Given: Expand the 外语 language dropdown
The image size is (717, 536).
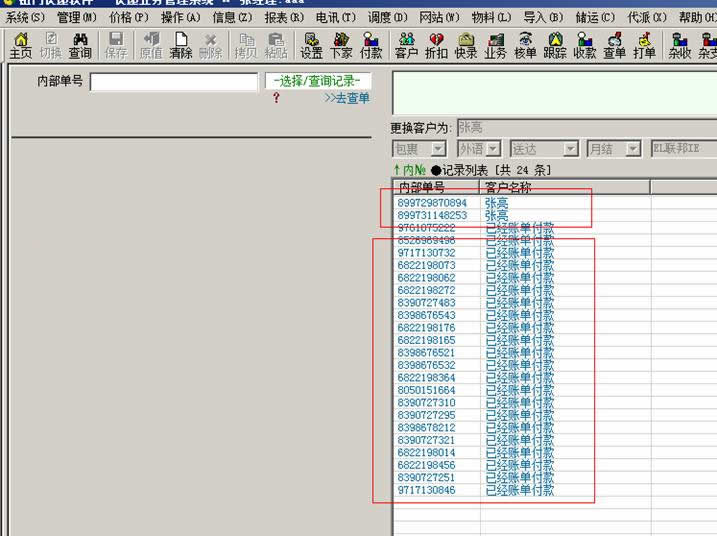Looking at the screenshot, I should pyautogui.click(x=493, y=149).
